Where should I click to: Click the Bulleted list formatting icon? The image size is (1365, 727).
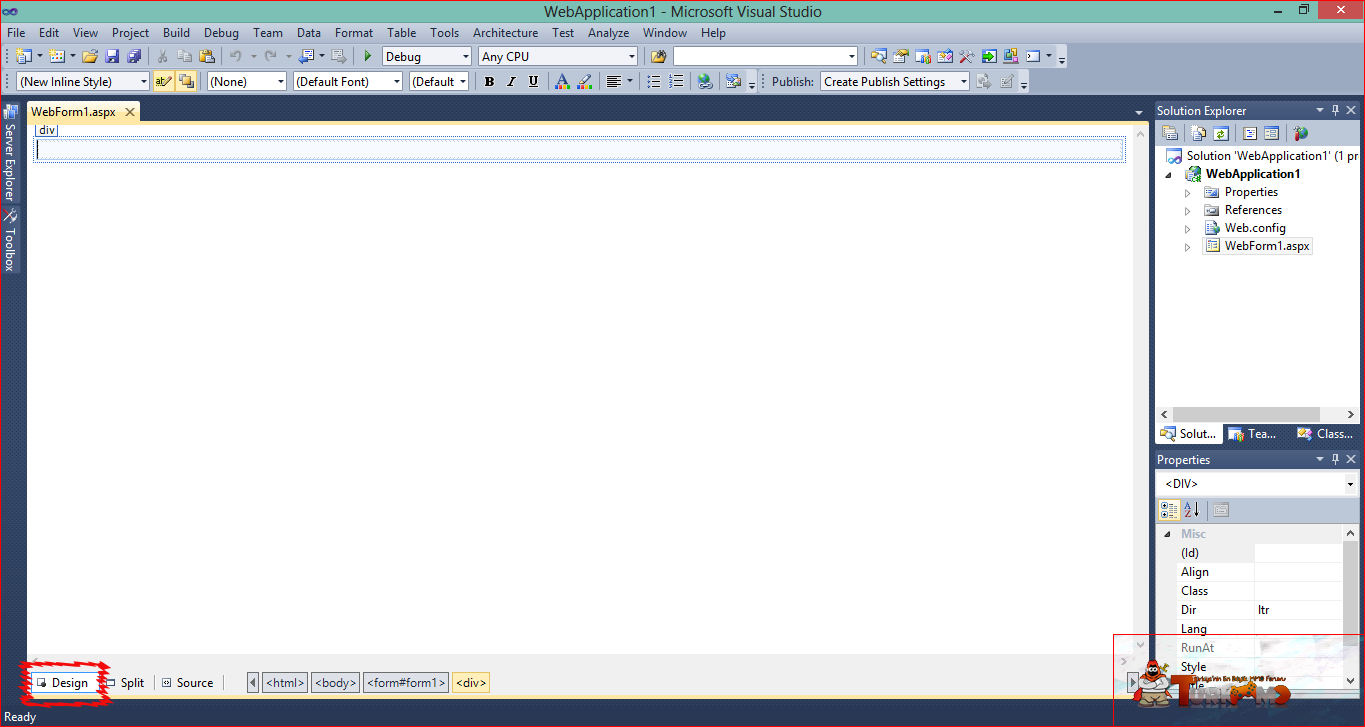[654, 82]
